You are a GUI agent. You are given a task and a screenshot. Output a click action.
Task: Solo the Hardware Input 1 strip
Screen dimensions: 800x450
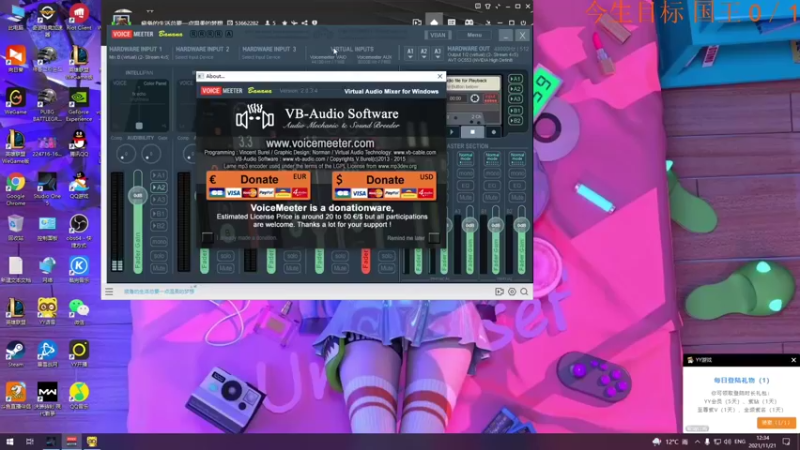pos(159,256)
